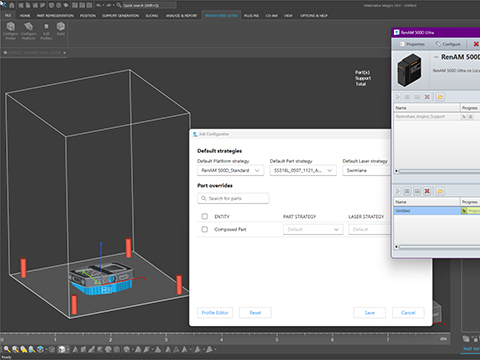Click the Quick search field
The image size is (480, 360).
click(x=149, y=5)
